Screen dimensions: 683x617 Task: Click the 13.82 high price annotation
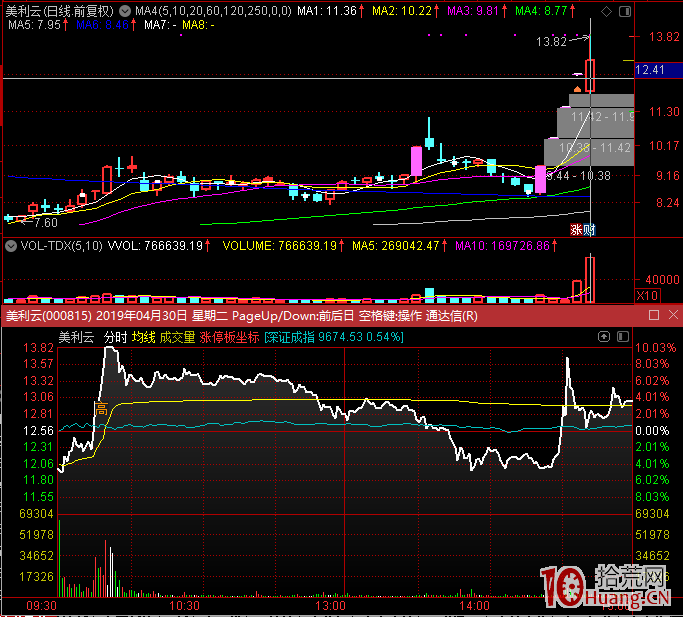tap(551, 42)
